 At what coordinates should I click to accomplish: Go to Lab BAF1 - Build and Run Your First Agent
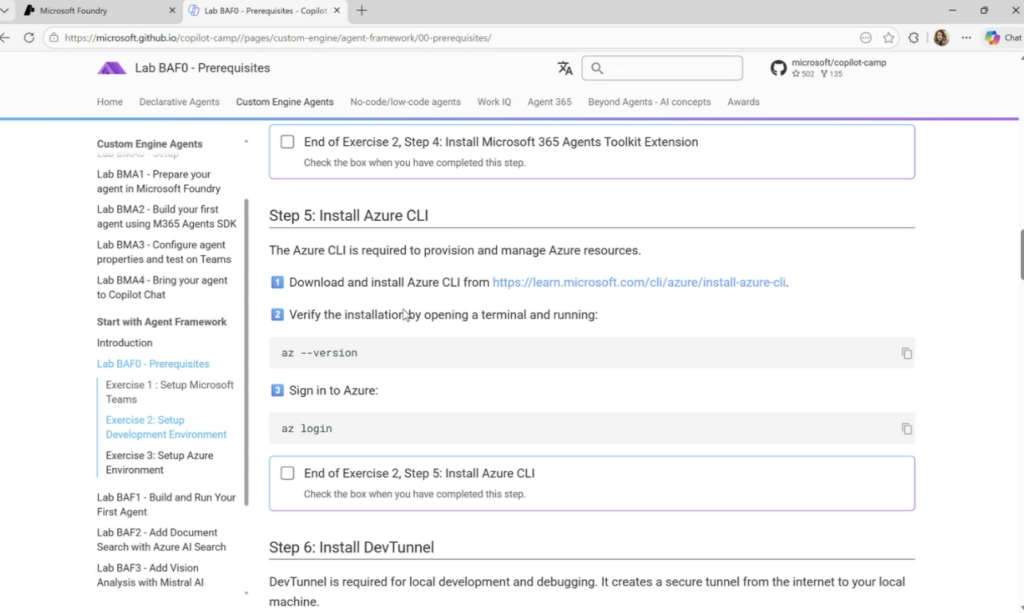coord(166,504)
